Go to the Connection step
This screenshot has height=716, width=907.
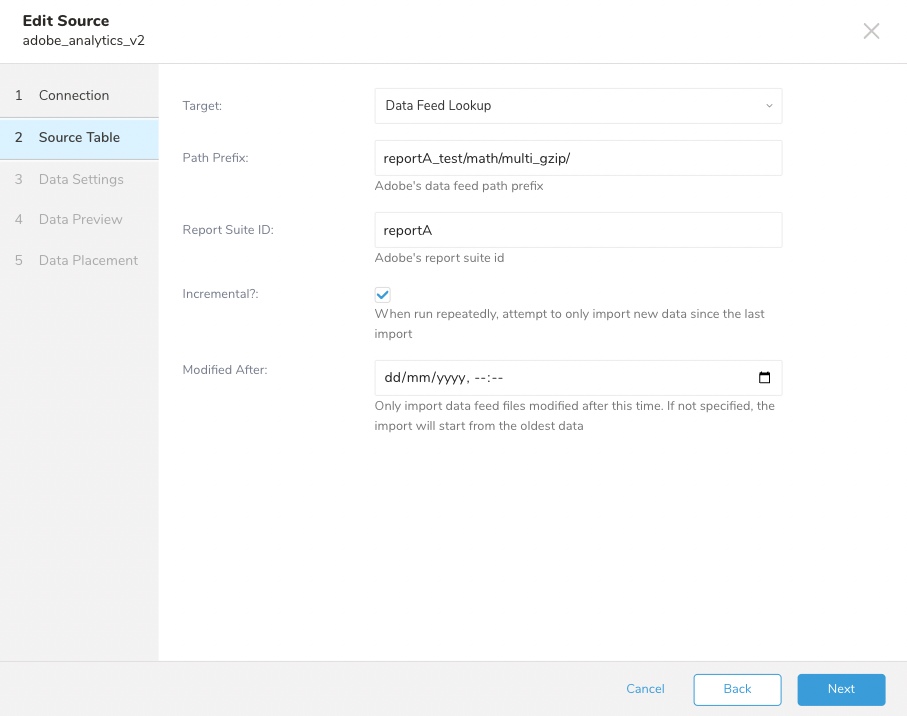pos(74,96)
